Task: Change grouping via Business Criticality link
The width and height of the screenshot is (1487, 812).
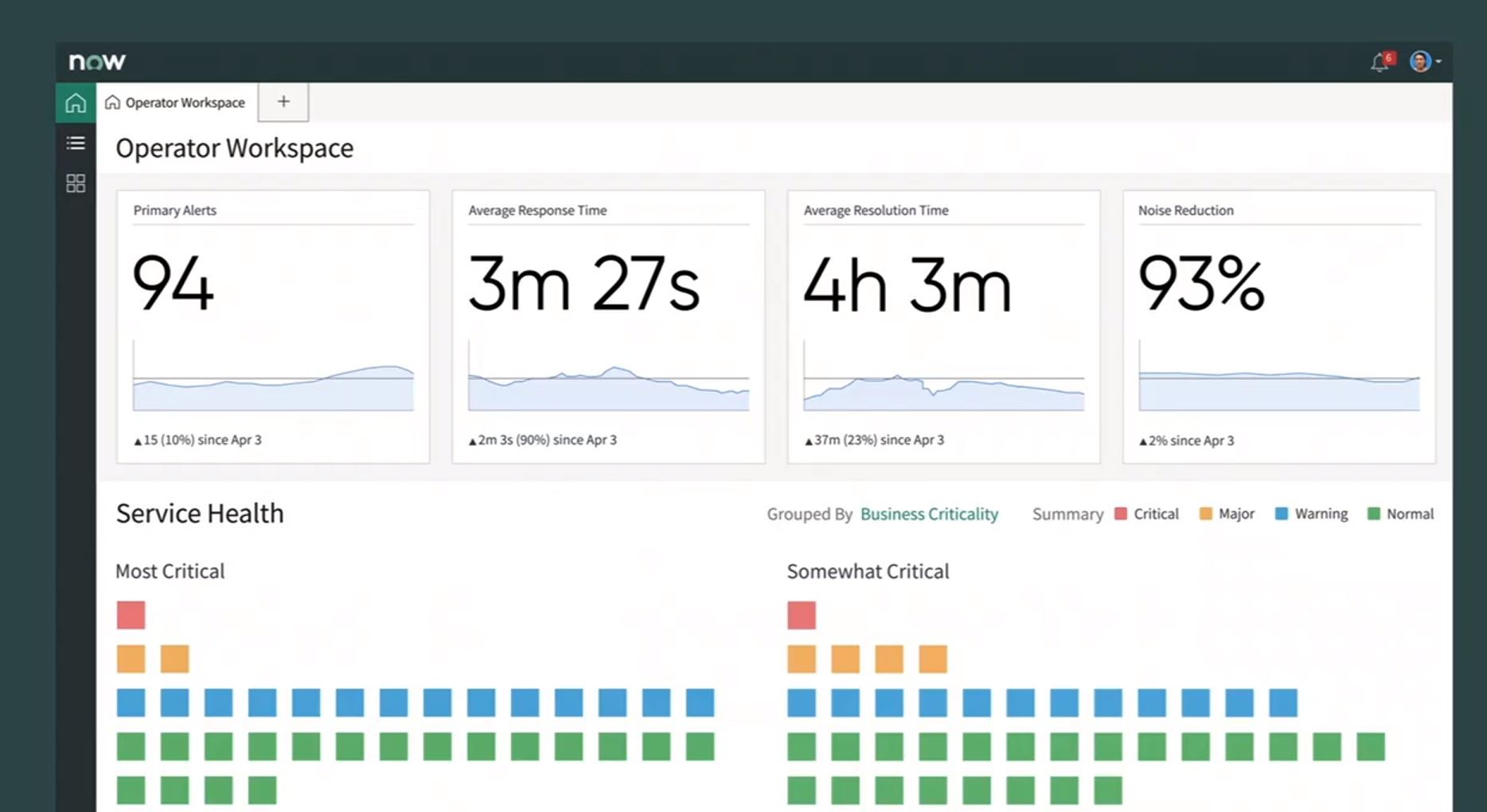Action: pyautogui.click(x=929, y=514)
